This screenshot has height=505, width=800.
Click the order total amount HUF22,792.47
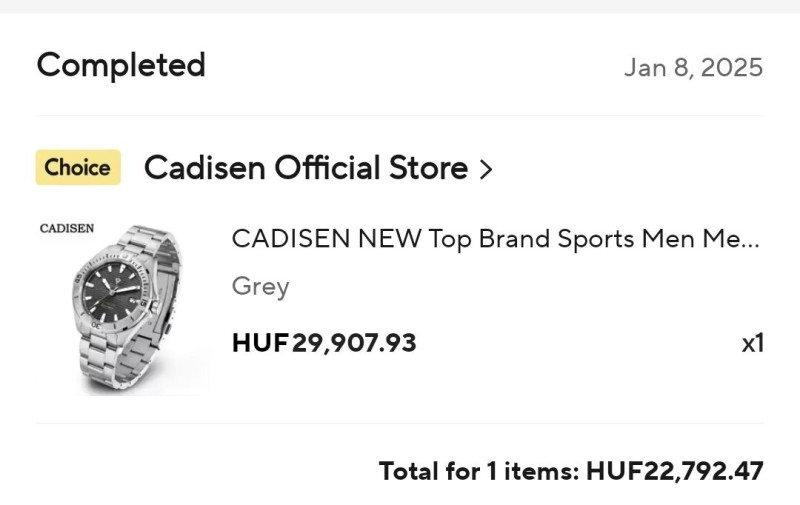point(674,470)
